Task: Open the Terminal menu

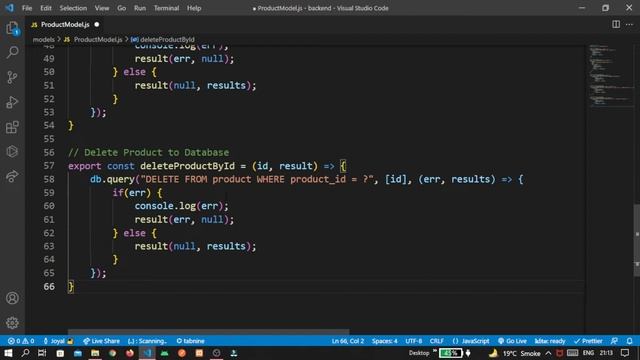Action: pyautogui.click(x=167, y=8)
